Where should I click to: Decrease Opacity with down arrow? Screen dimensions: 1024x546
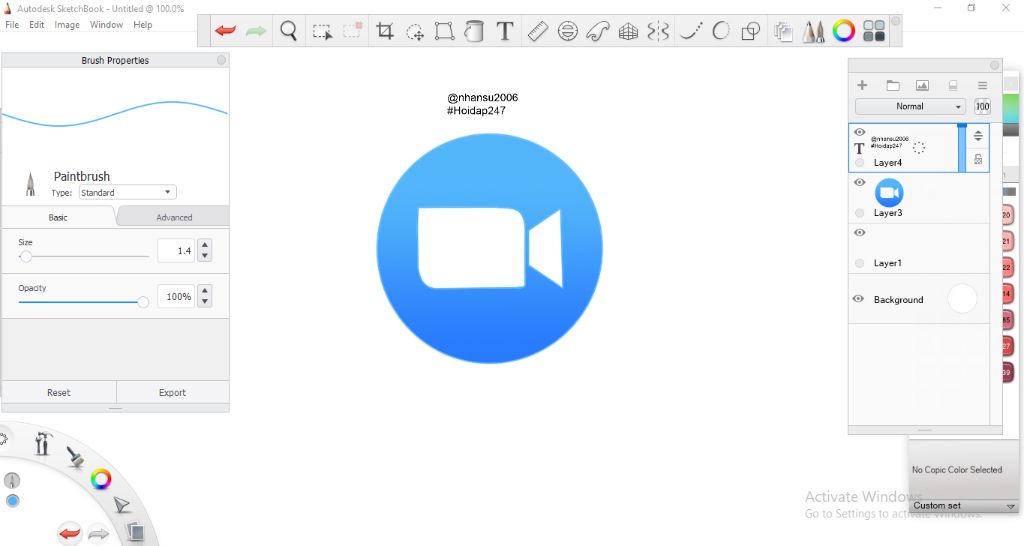pyautogui.click(x=205, y=302)
